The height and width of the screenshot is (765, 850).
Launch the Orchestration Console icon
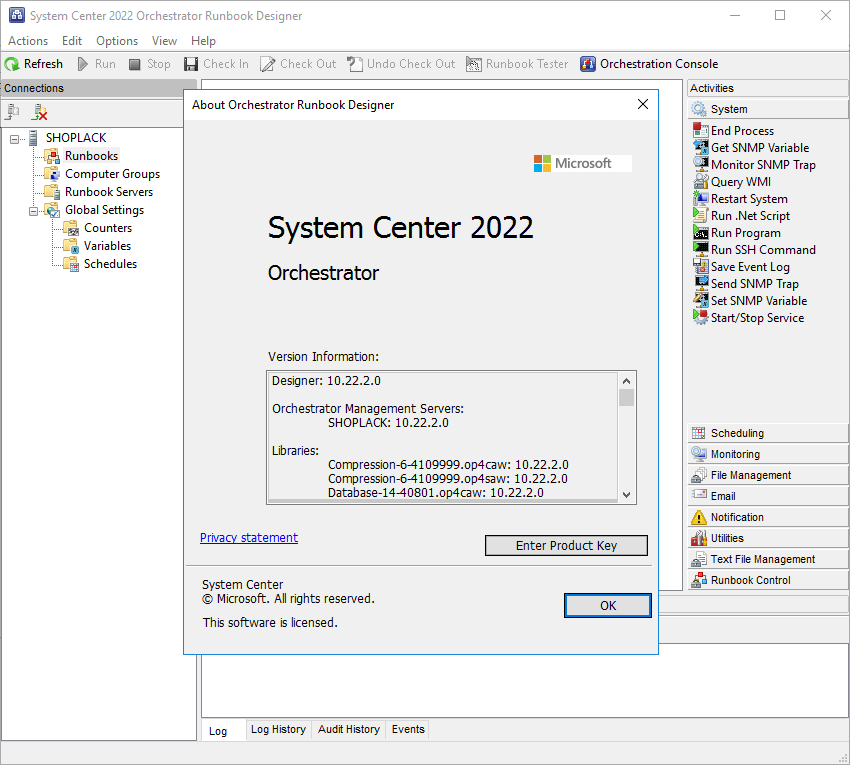coord(588,64)
